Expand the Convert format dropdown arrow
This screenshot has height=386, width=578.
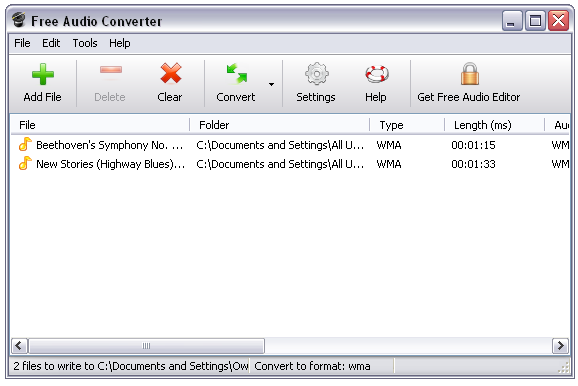click(271, 84)
